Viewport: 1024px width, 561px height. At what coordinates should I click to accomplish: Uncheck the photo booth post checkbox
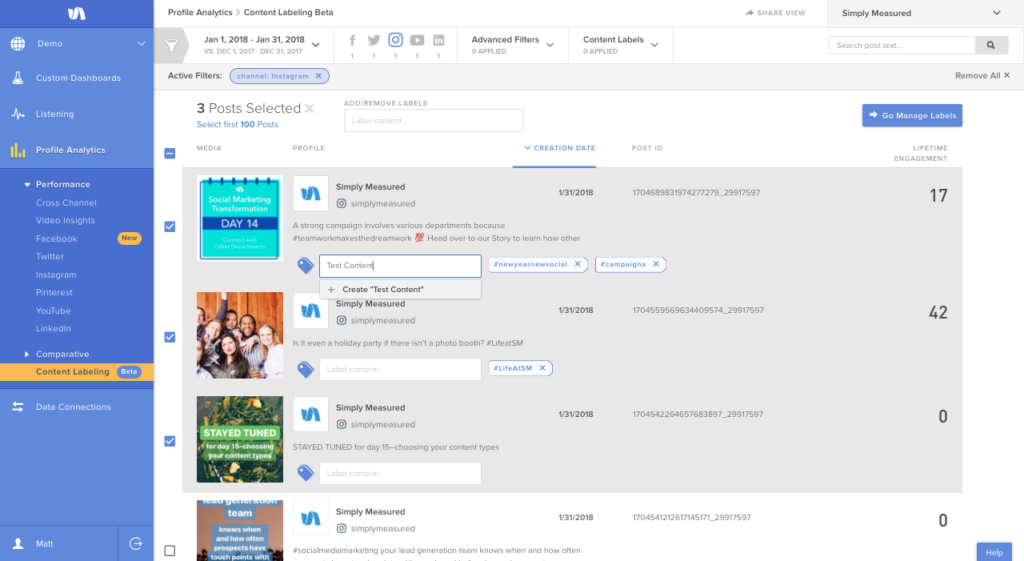tap(170, 337)
